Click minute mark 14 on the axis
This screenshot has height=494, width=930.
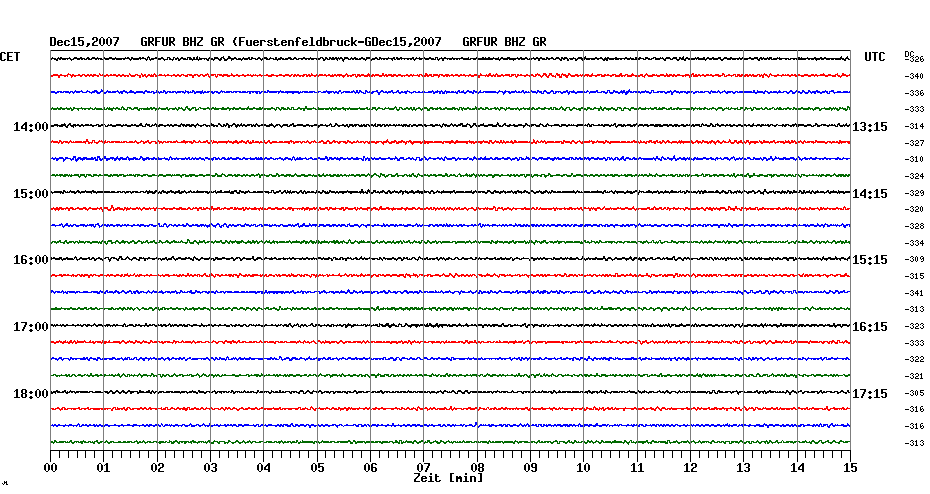click(797, 468)
